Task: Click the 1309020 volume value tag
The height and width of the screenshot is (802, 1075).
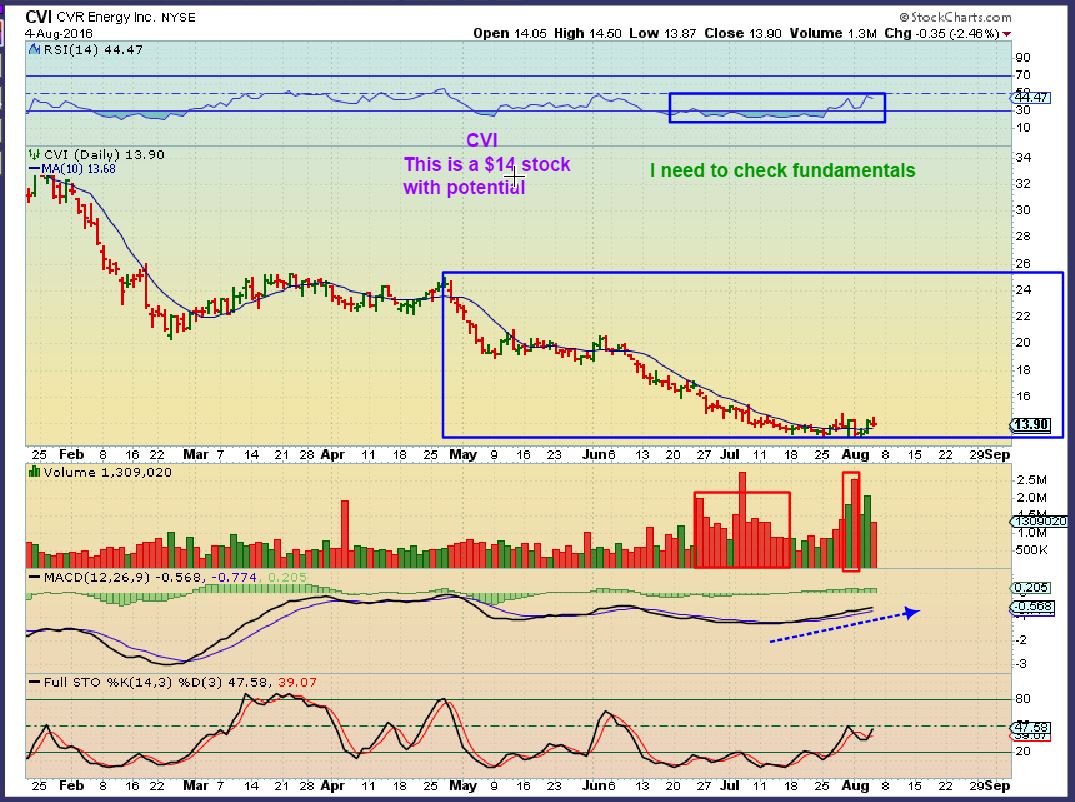Action: [1039, 521]
